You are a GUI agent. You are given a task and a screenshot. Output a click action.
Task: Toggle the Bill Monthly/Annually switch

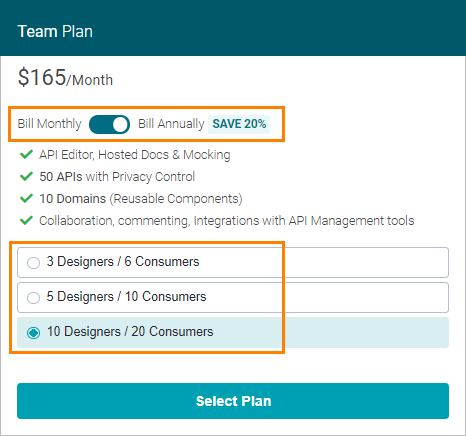tap(109, 124)
